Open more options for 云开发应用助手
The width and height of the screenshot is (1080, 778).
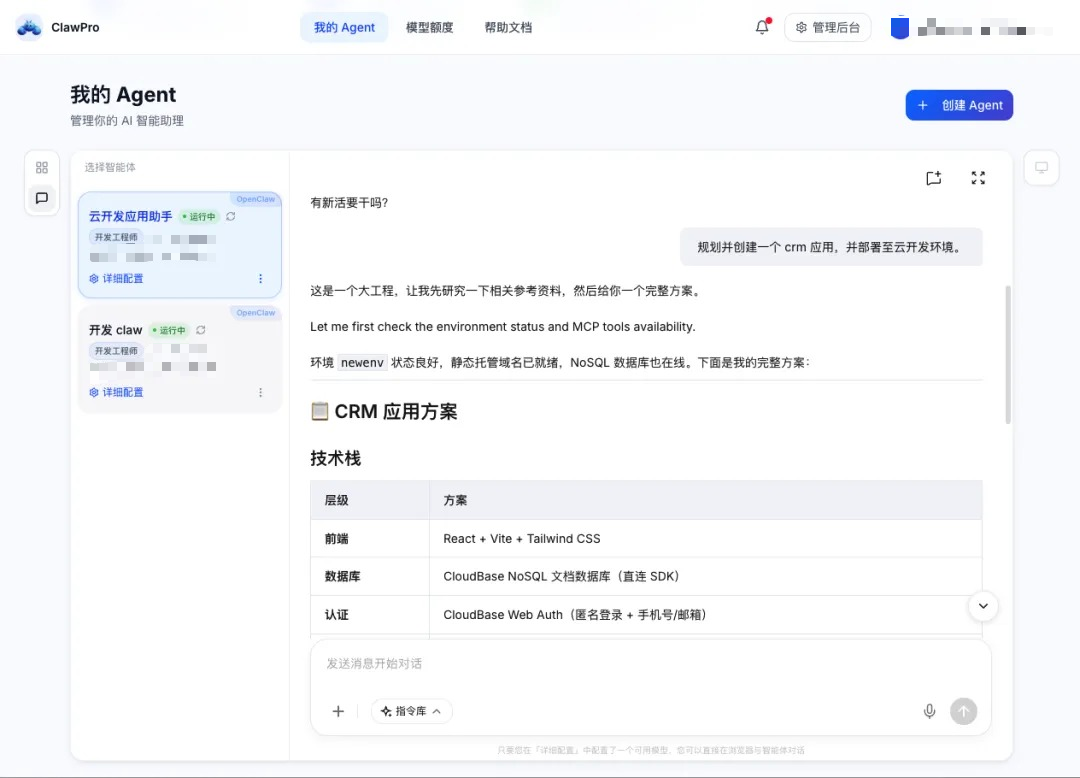[x=260, y=278]
